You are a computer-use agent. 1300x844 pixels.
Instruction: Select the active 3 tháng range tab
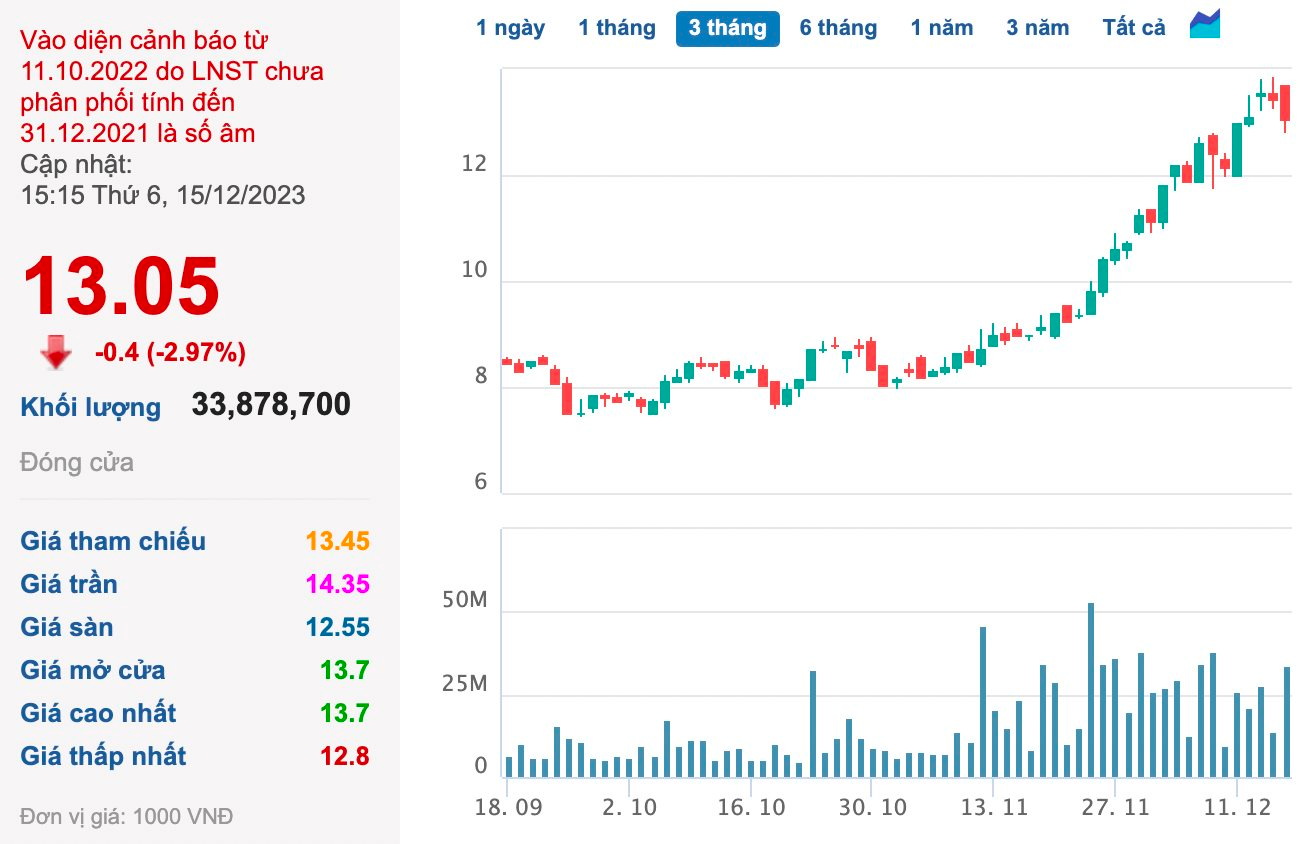click(x=728, y=28)
